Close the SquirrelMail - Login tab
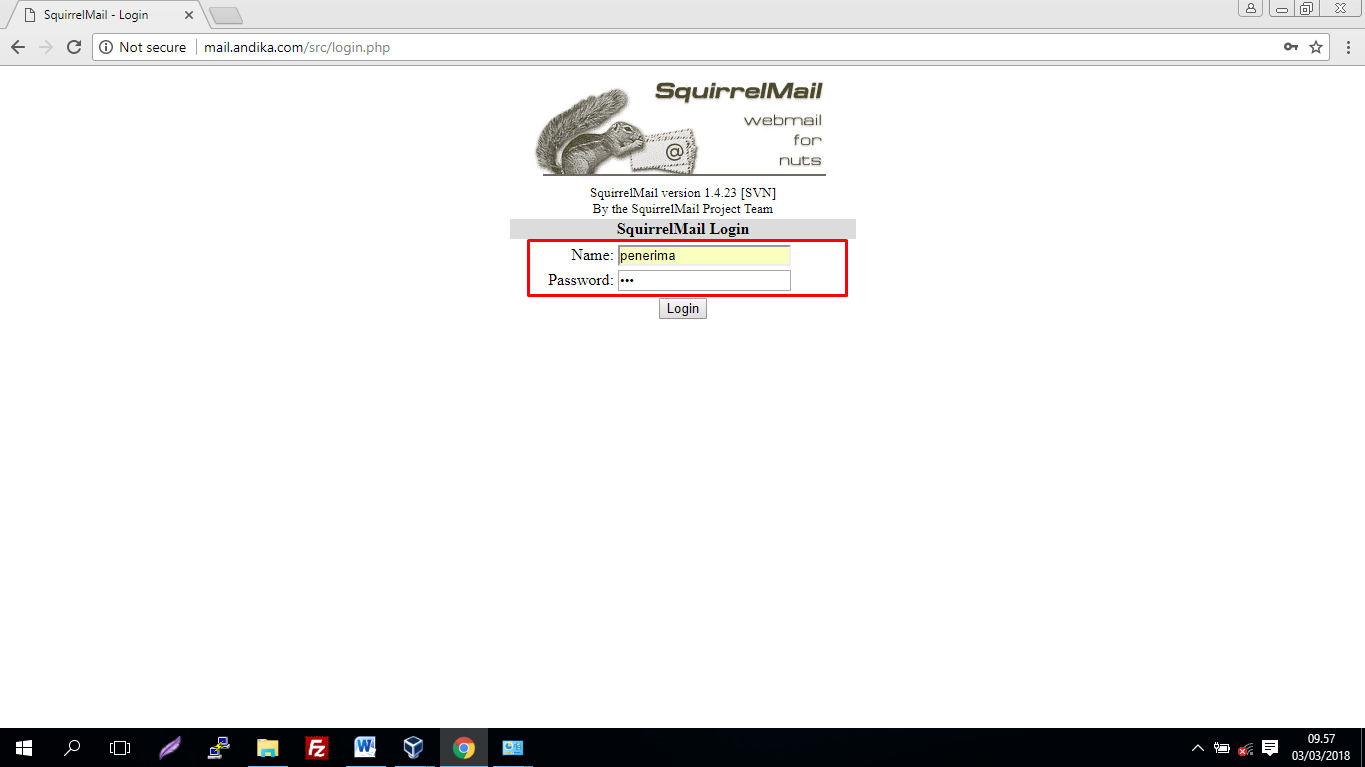The height and width of the screenshot is (767, 1365). [x=189, y=15]
